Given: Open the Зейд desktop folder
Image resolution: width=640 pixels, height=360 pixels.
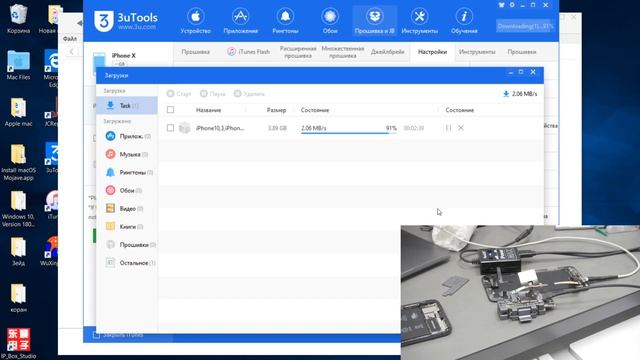Looking at the screenshot, I should (18, 251).
